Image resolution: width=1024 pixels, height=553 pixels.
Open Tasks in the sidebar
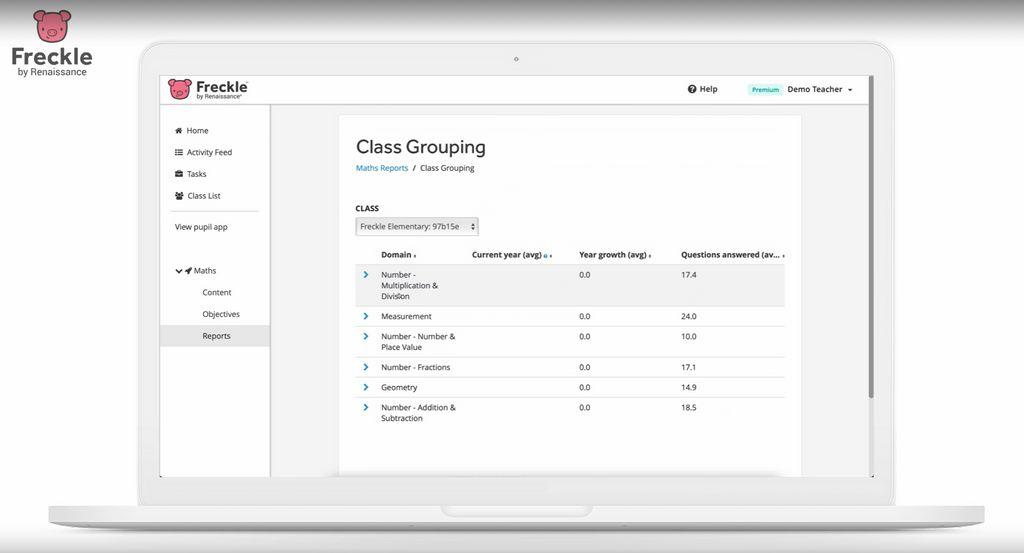pyautogui.click(x=197, y=174)
